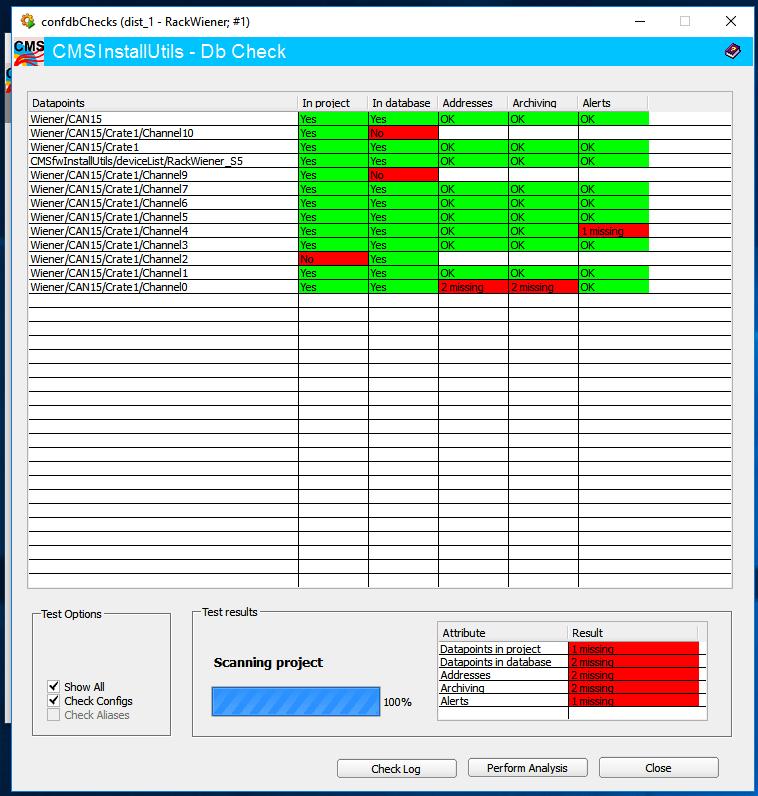Click the Archiving attribute in Test results
Image resolution: width=758 pixels, height=796 pixels.
pyautogui.click(x=503, y=688)
